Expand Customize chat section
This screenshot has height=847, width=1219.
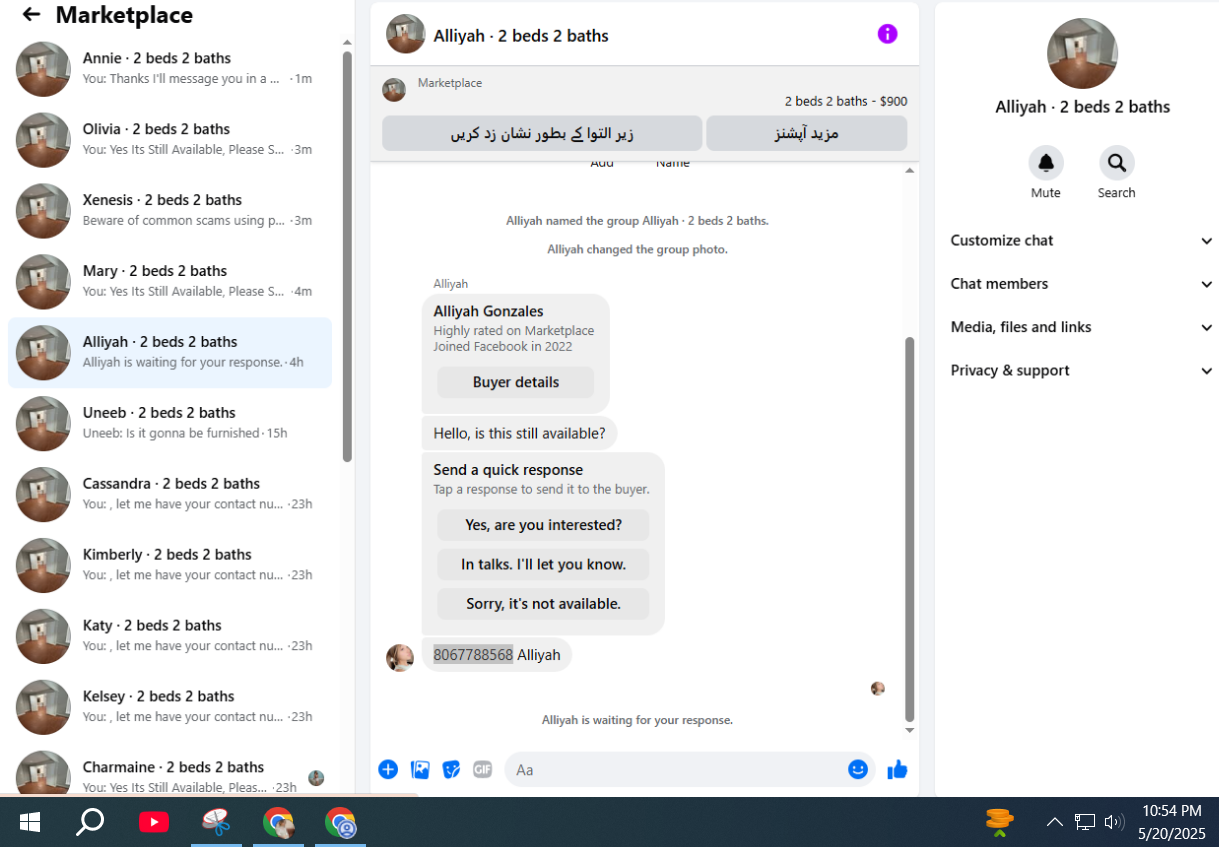1082,240
